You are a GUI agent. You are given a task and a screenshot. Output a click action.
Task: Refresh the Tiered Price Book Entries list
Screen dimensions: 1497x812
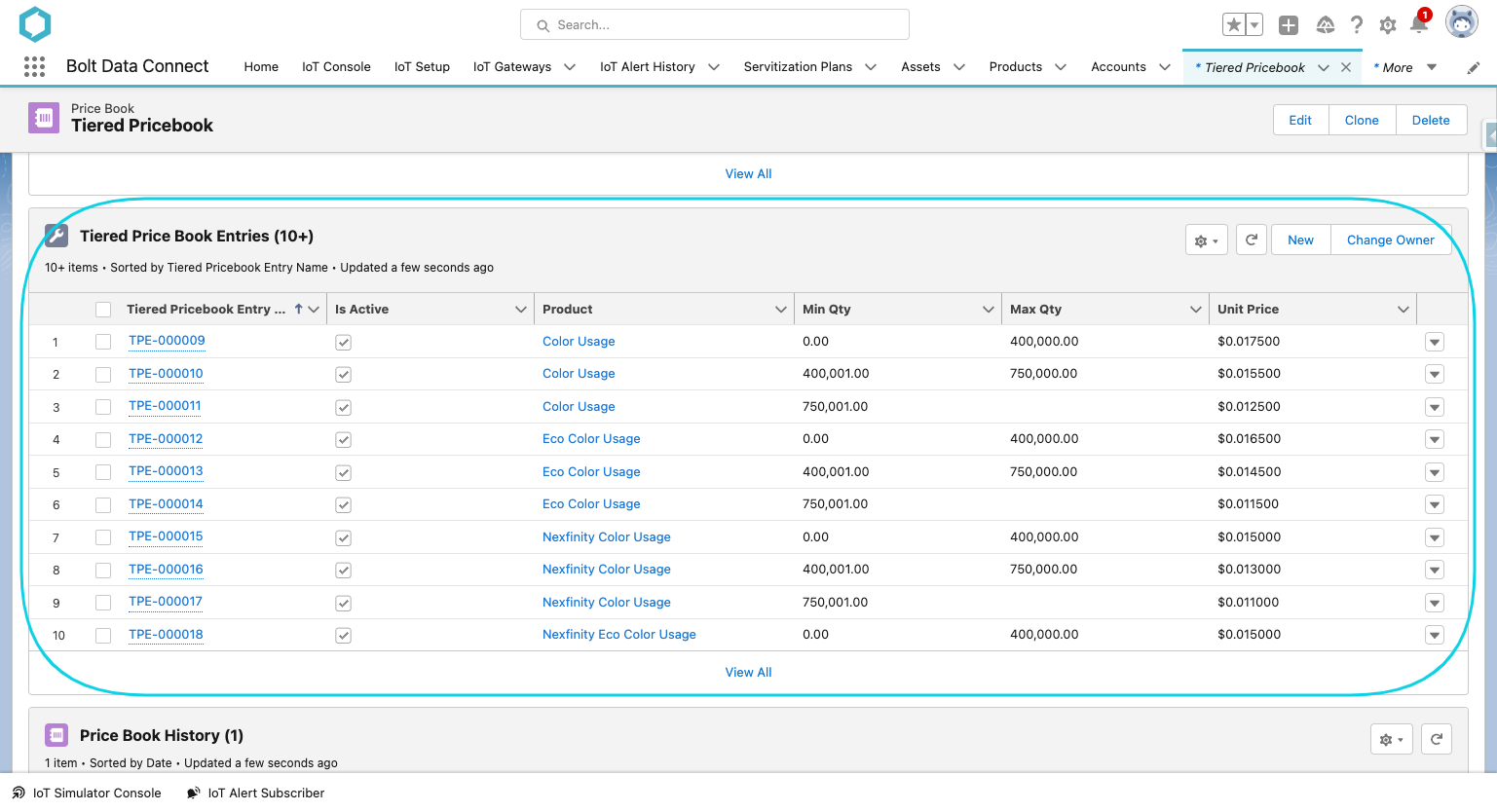coord(1252,240)
